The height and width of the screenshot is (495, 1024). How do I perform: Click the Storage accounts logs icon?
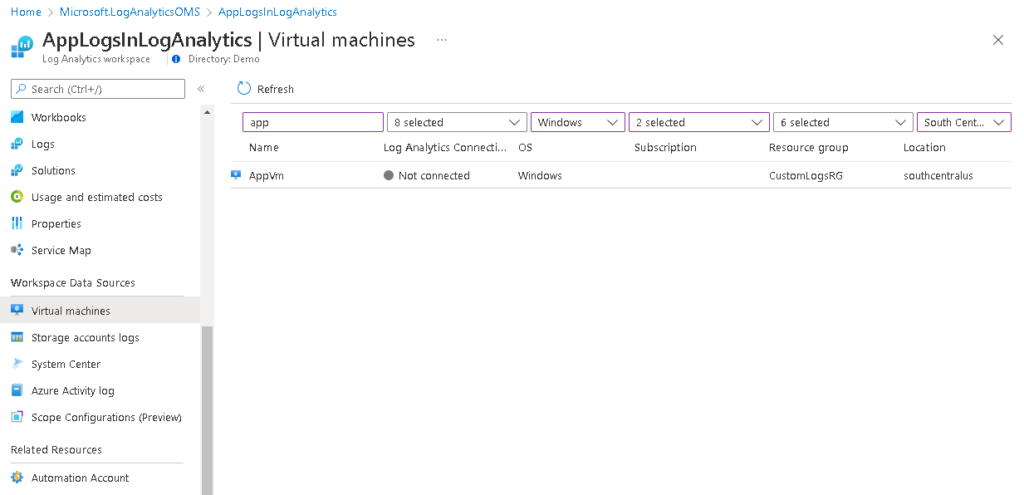click(x=17, y=338)
